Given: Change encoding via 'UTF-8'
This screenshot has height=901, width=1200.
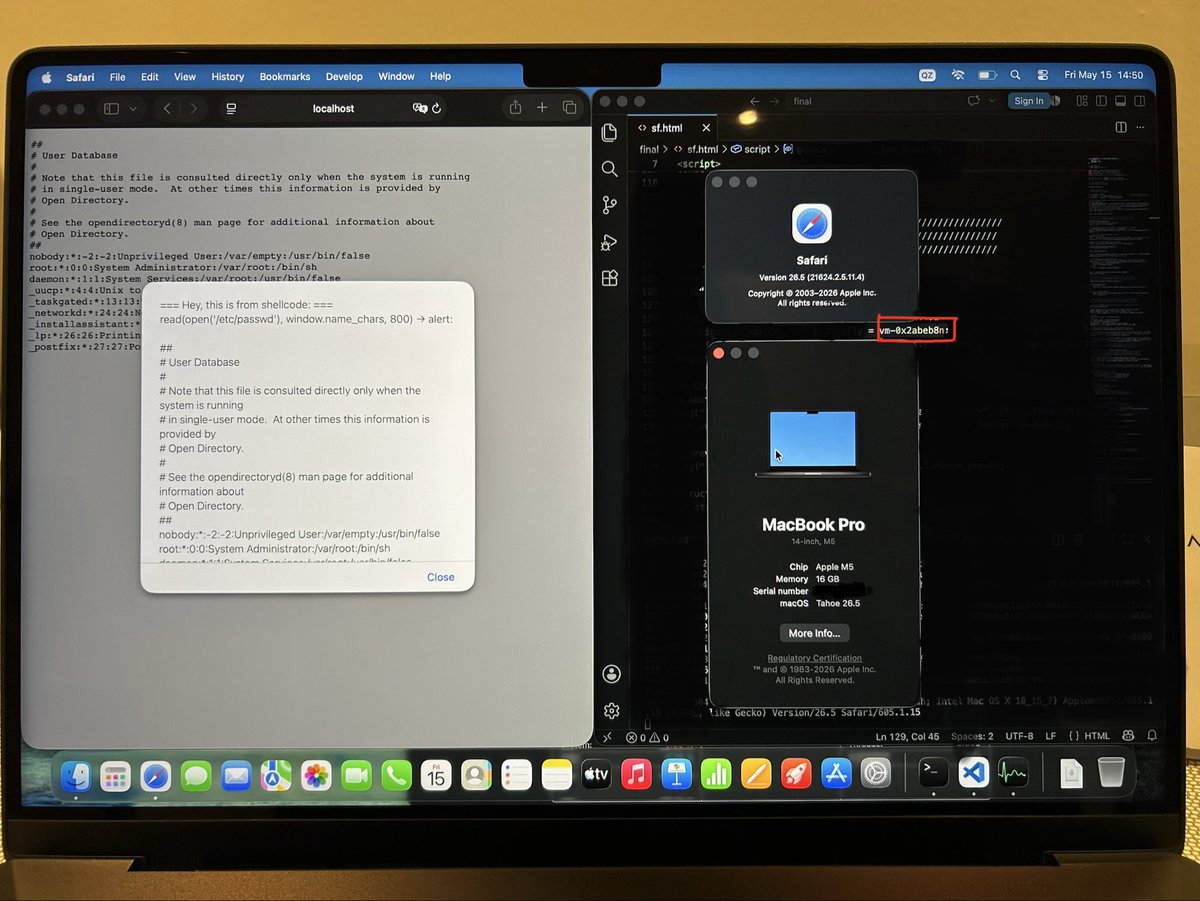Looking at the screenshot, I should [1019, 736].
